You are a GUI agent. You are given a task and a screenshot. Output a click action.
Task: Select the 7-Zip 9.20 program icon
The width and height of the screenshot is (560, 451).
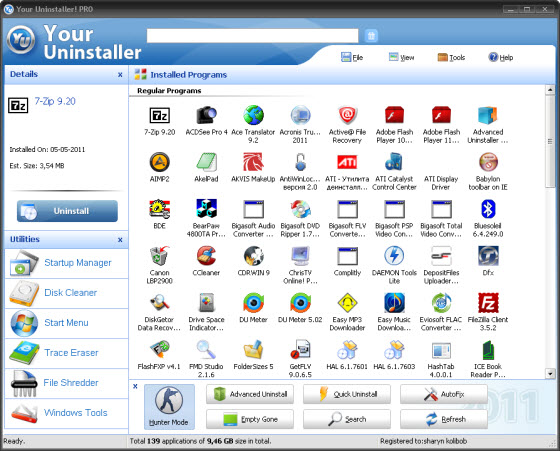pyautogui.click(x=159, y=115)
